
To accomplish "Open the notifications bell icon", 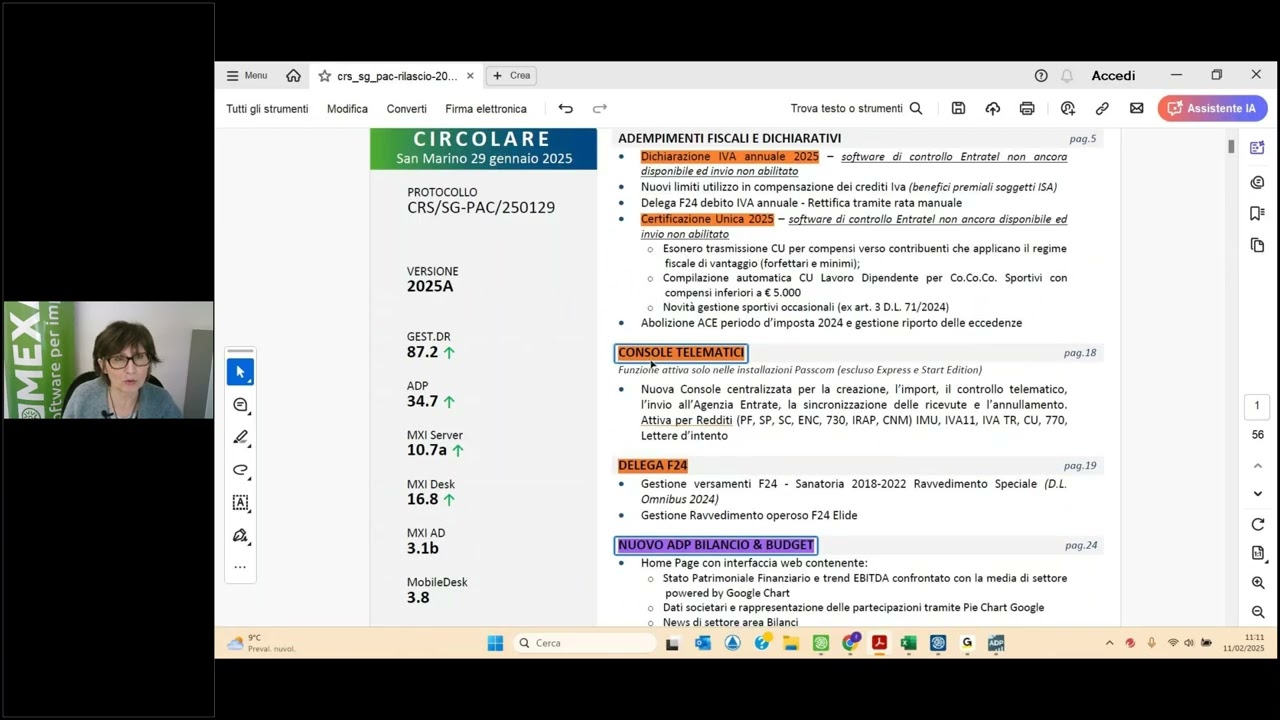I will (1067, 76).
